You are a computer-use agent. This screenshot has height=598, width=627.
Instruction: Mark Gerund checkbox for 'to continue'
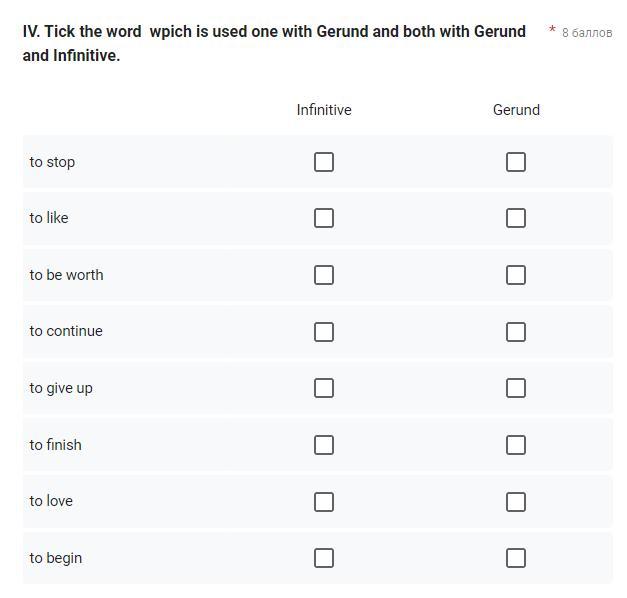tap(515, 332)
